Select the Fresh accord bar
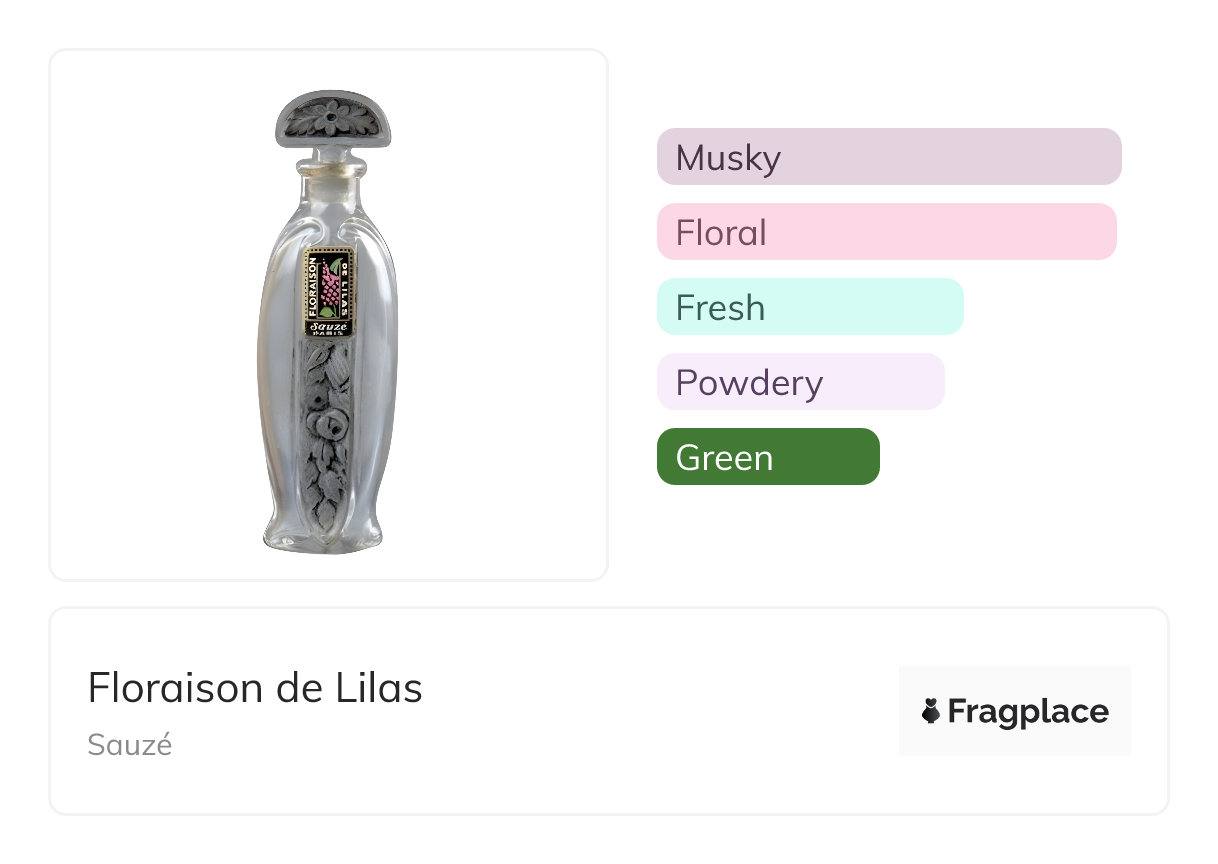1218x864 pixels. coord(809,307)
